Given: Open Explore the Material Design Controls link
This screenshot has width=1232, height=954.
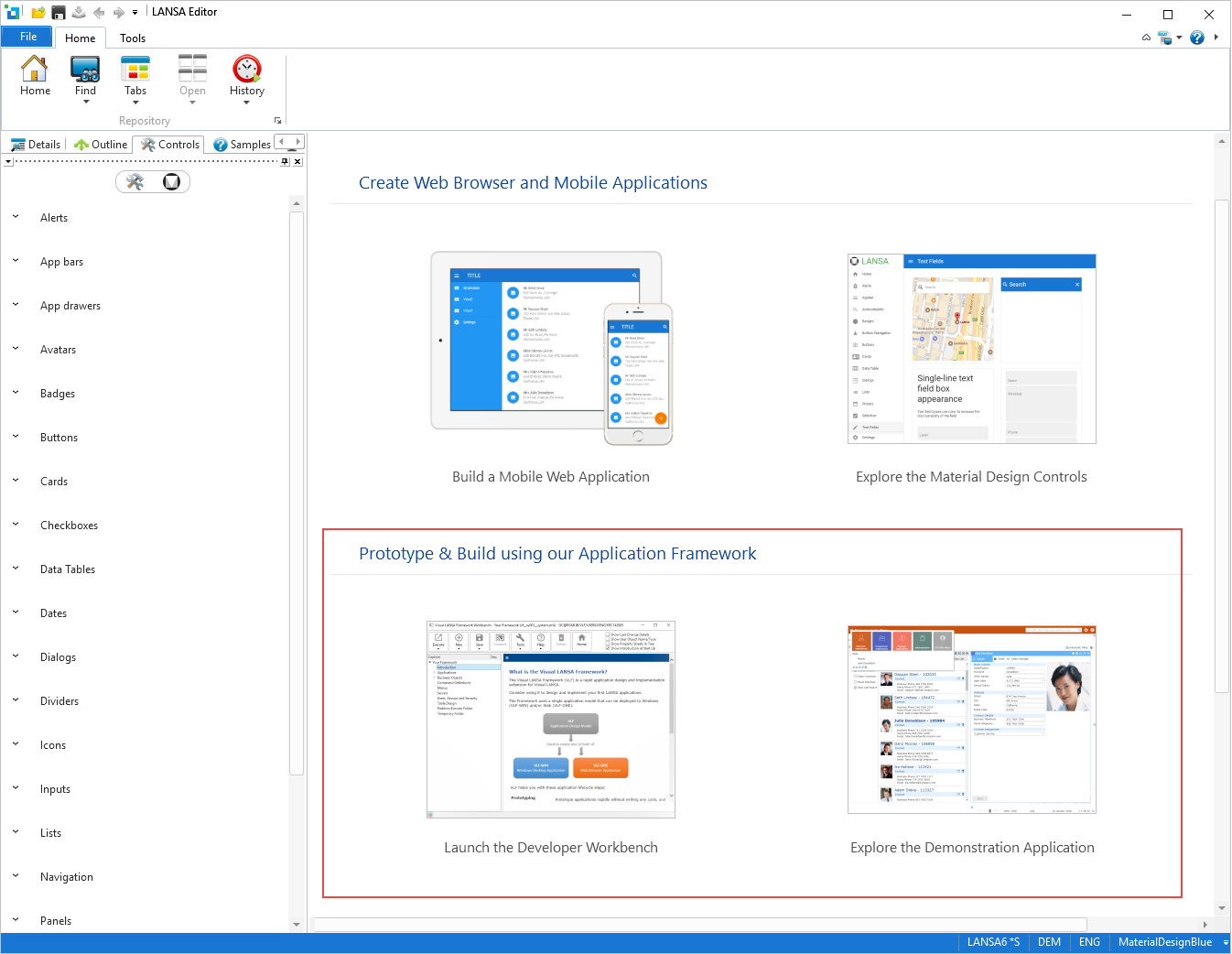Looking at the screenshot, I should [x=971, y=477].
